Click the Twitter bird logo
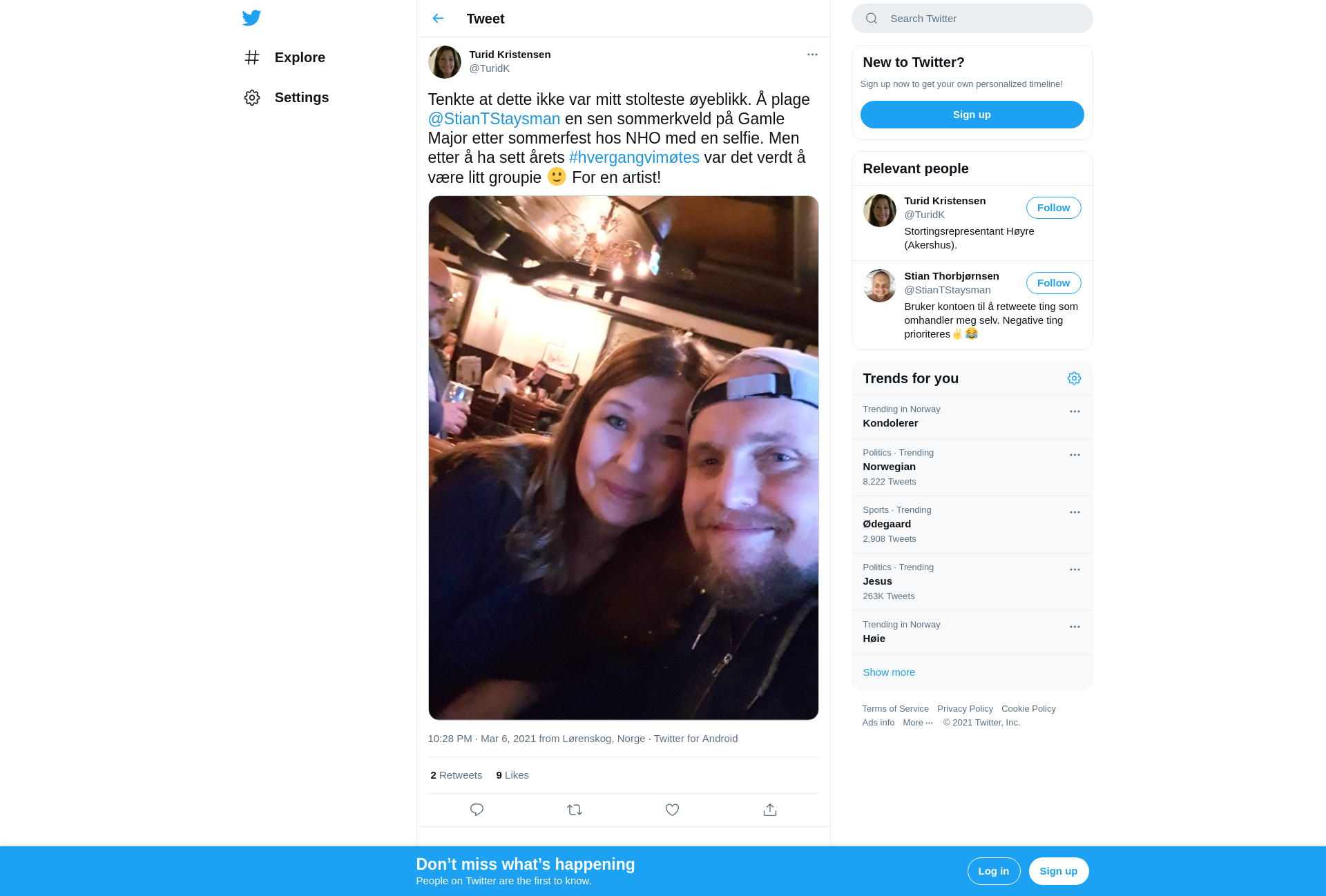Viewport: 1326px width, 896px height. (251, 18)
